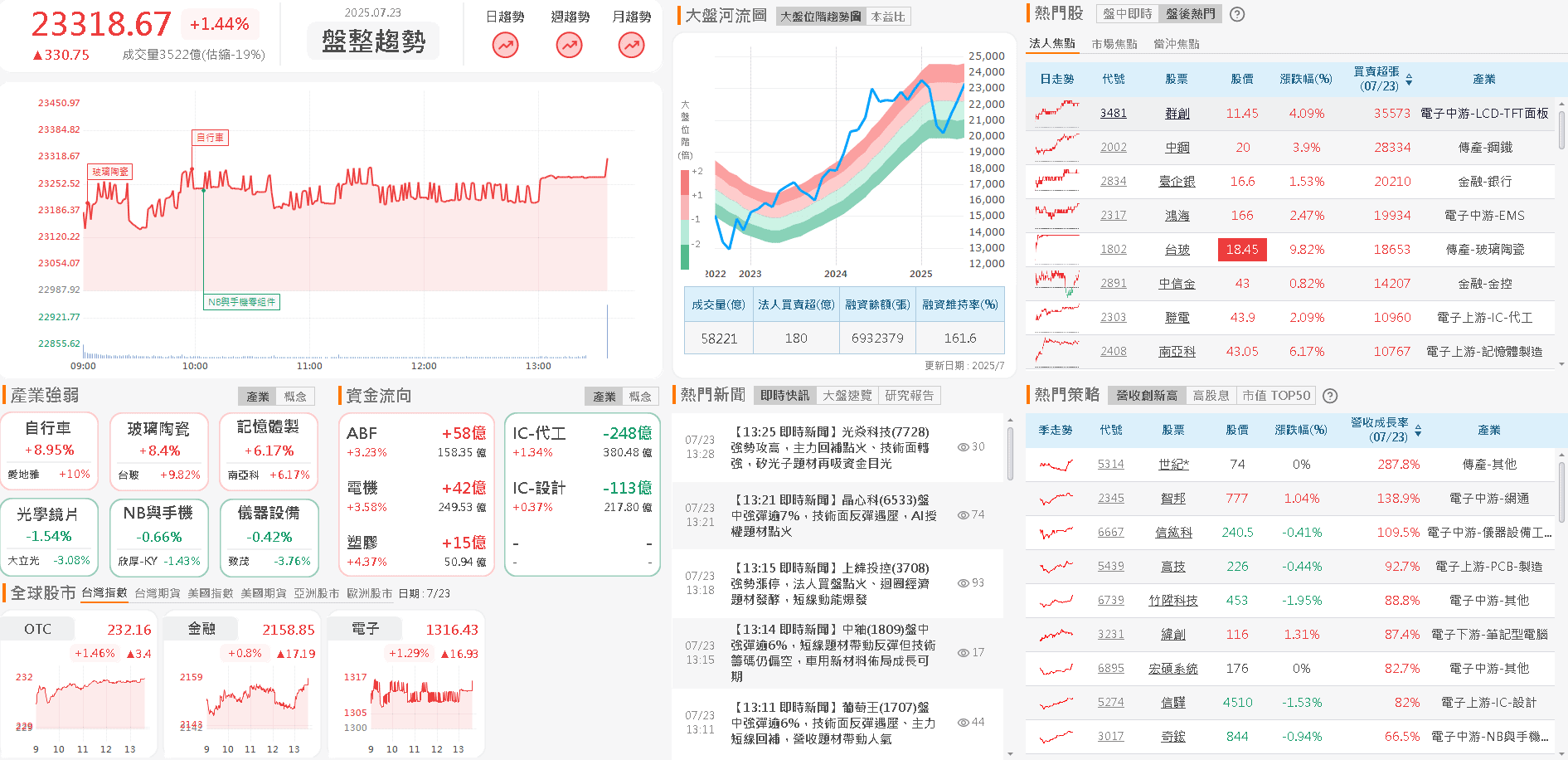
Task: Click the sort arrows for 營收成長率 column
Action: click(1418, 431)
